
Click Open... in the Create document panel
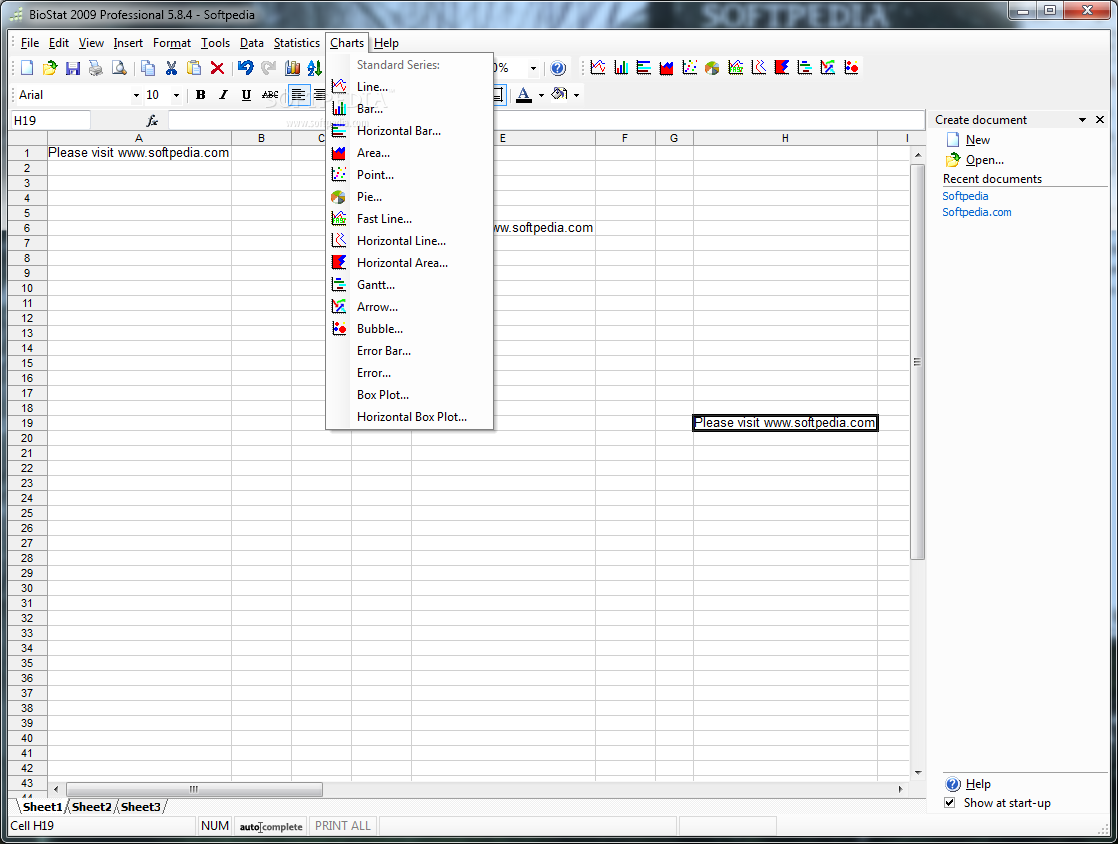(985, 160)
